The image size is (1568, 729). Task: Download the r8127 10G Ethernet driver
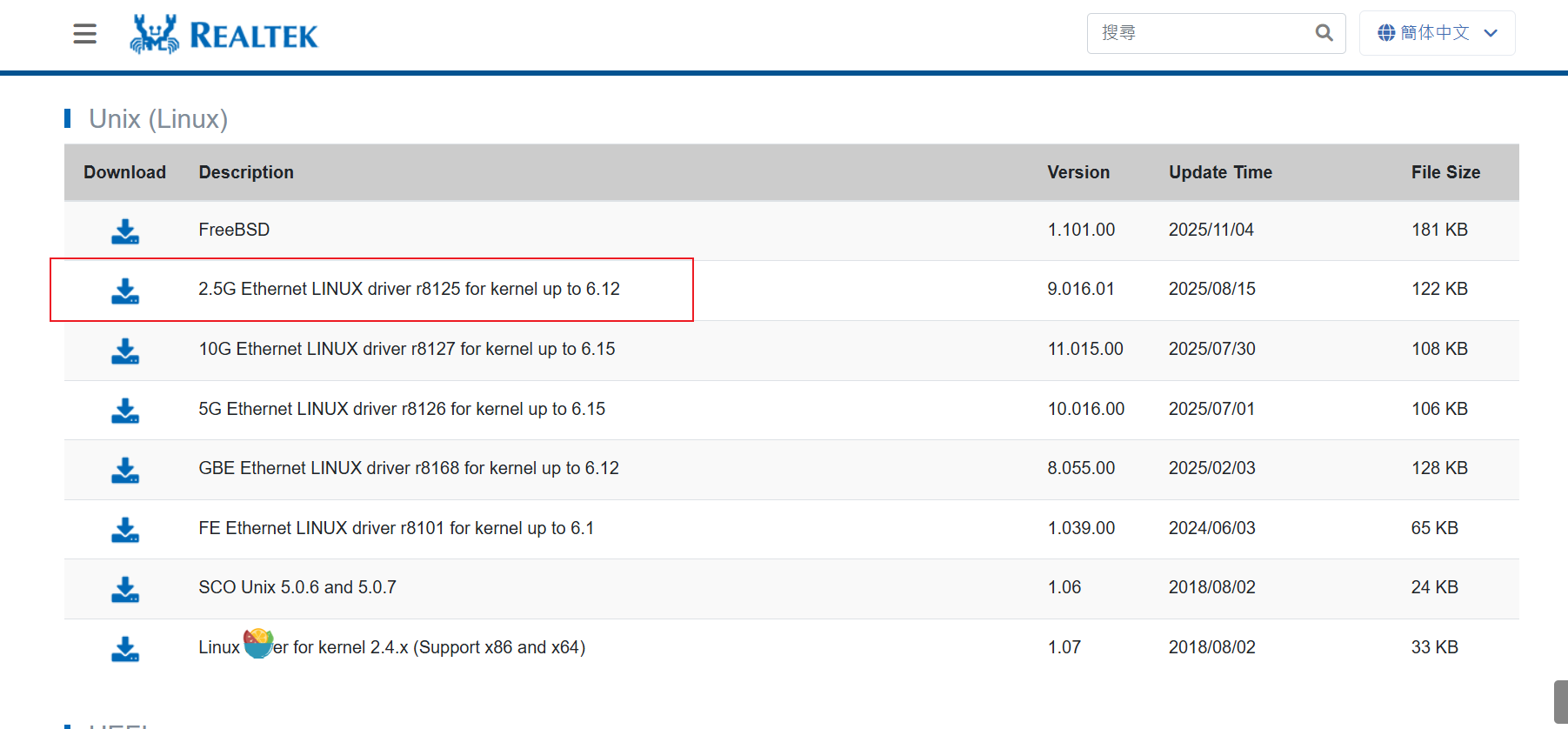click(x=125, y=351)
